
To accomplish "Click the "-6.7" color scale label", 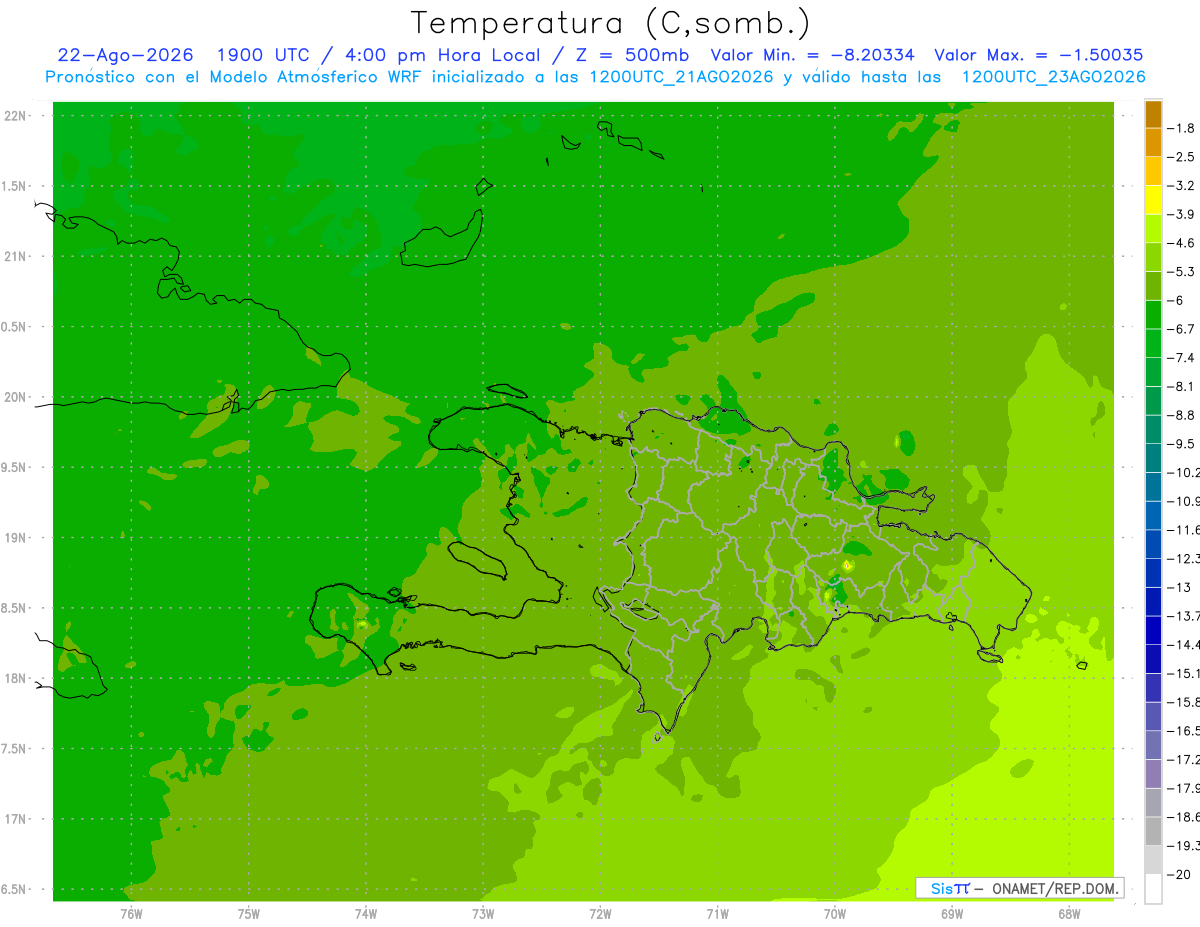I will click(1182, 328).
